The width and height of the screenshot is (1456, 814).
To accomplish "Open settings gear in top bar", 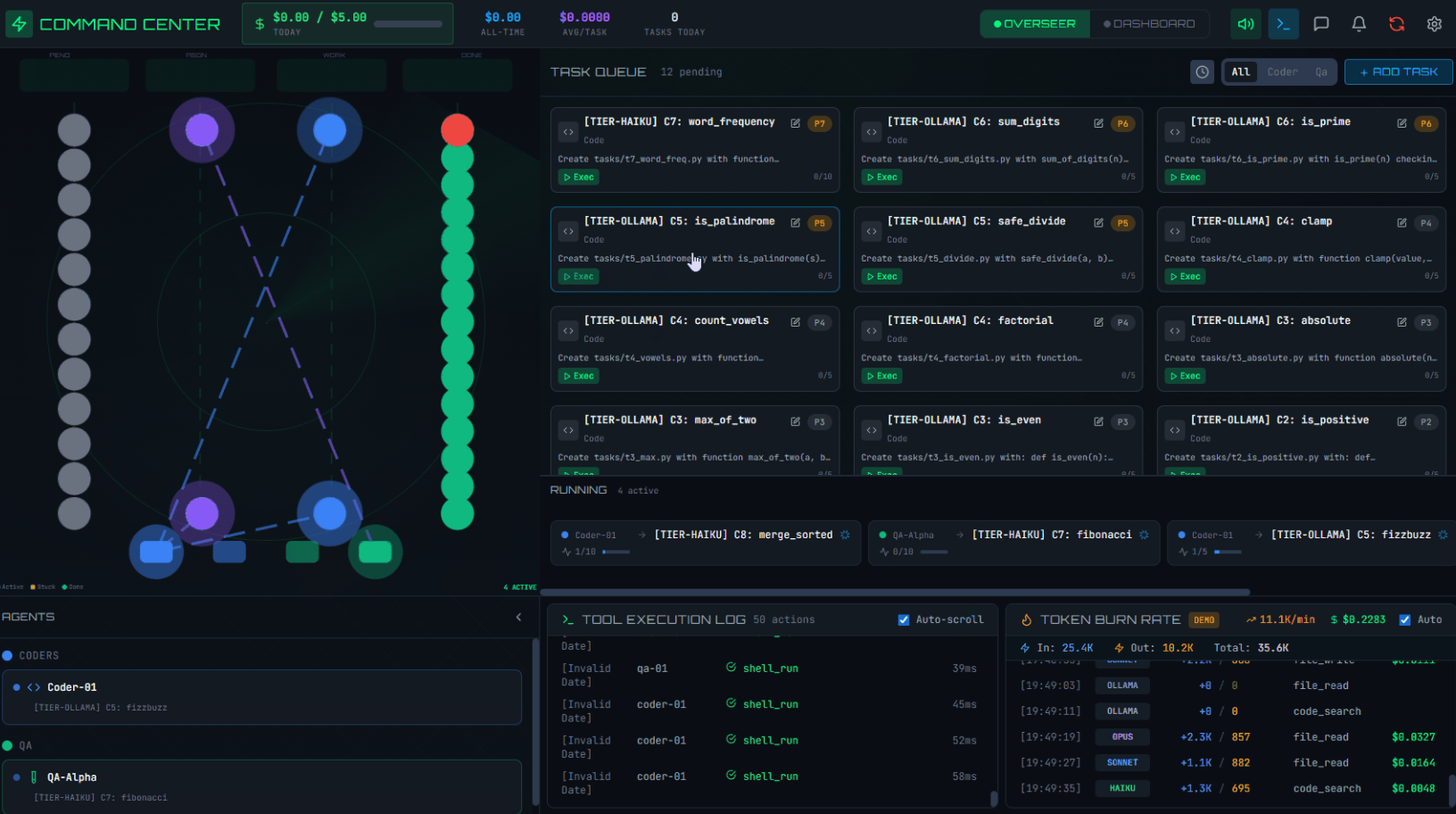I will pyautogui.click(x=1434, y=24).
